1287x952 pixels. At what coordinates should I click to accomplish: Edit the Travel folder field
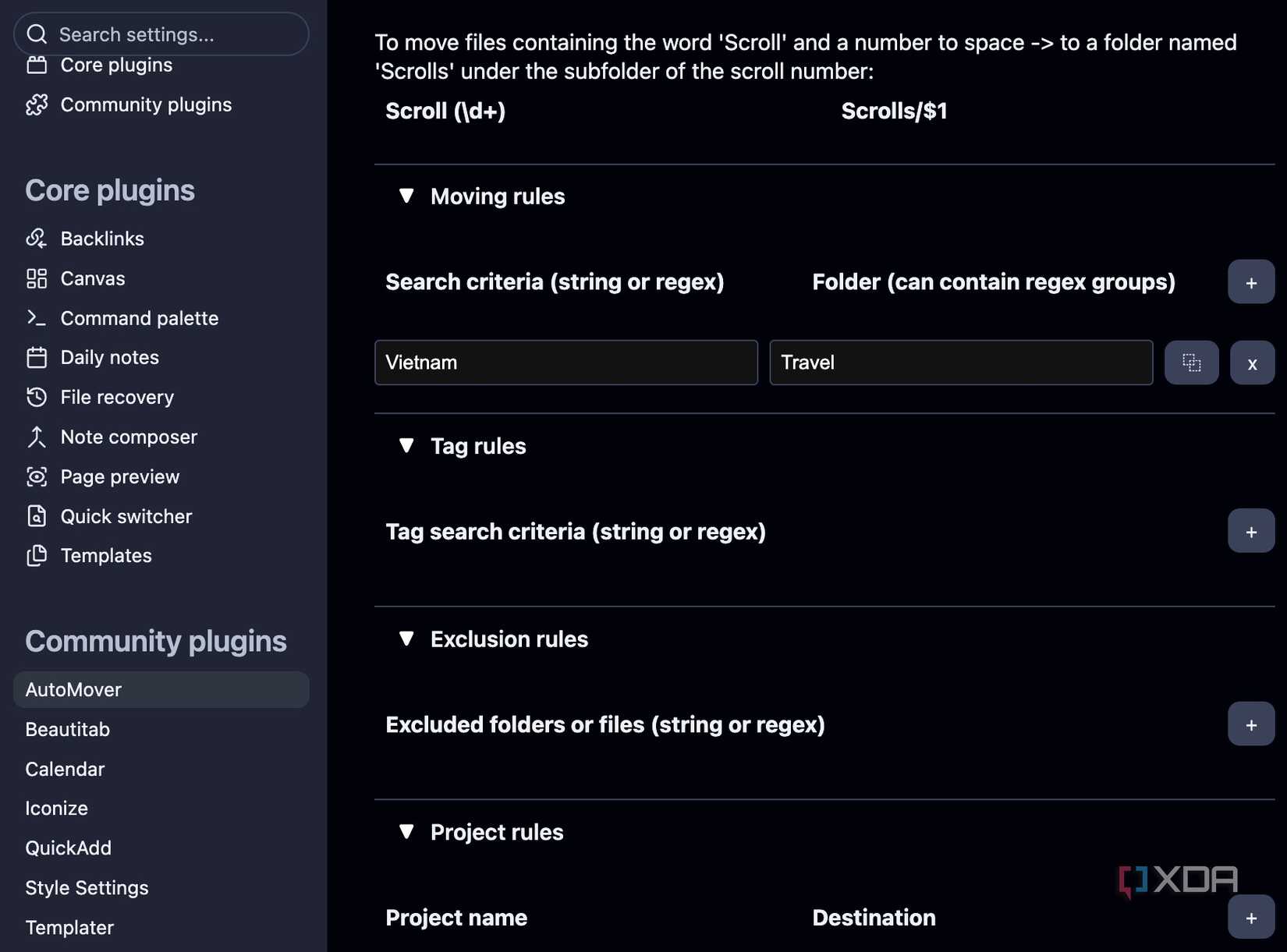point(961,363)
